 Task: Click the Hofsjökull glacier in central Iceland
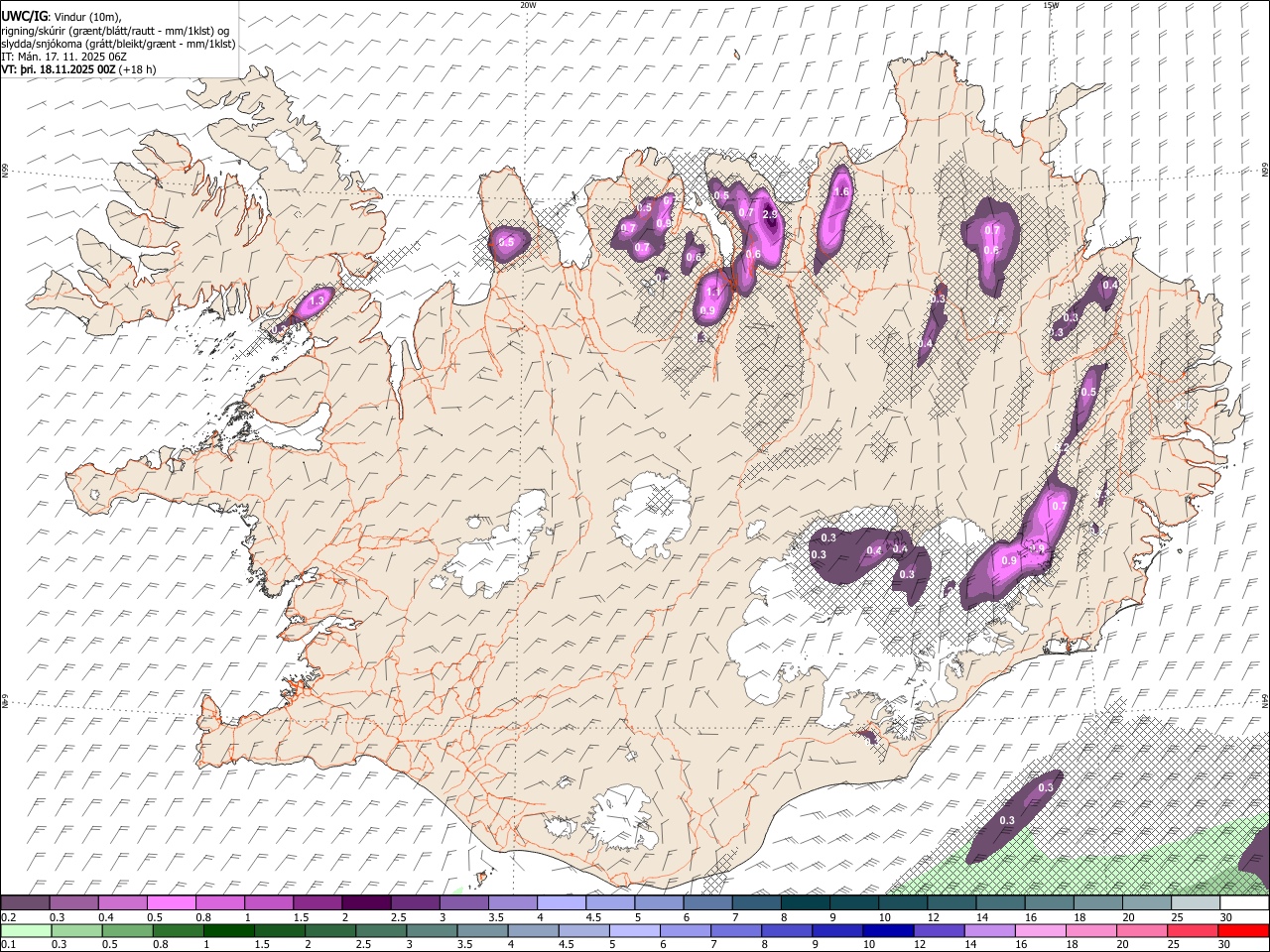[652, 513]
